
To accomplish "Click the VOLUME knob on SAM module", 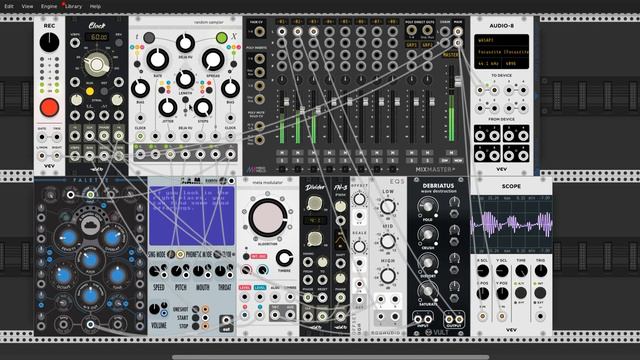I will pos(154,309).
